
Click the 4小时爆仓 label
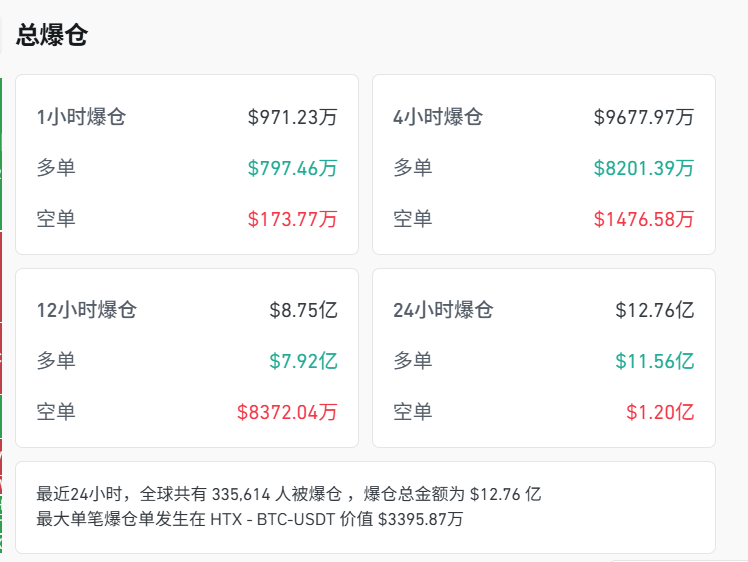pos(438,117)
